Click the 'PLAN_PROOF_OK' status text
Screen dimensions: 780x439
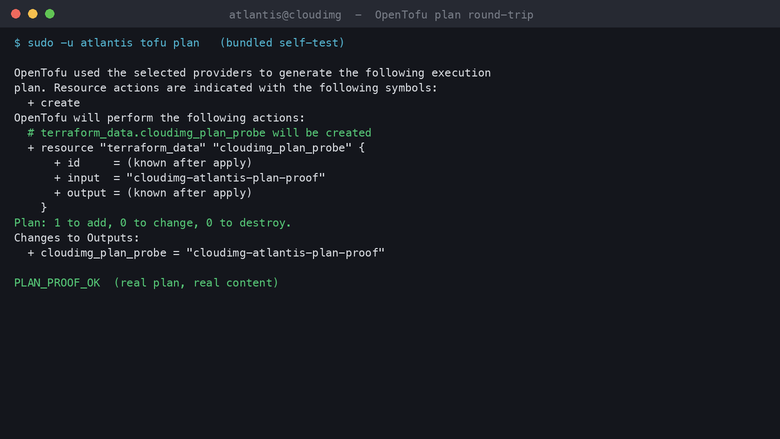coord(57,283)
